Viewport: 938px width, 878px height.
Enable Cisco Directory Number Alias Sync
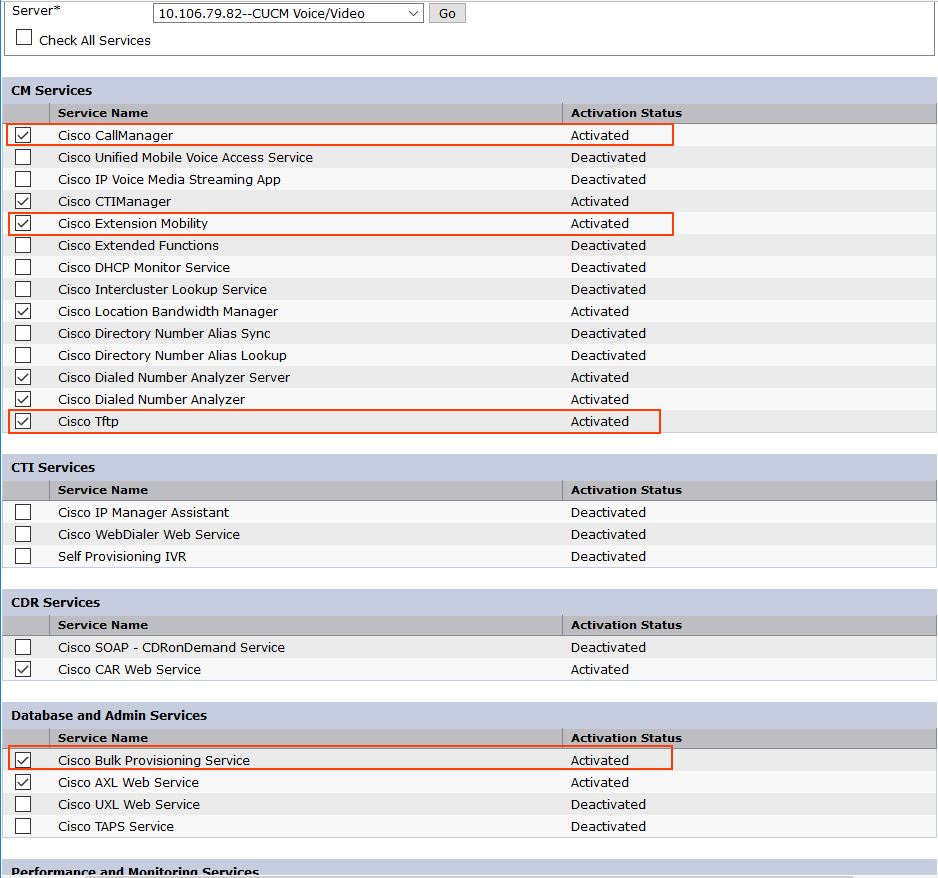pos(23,333)
